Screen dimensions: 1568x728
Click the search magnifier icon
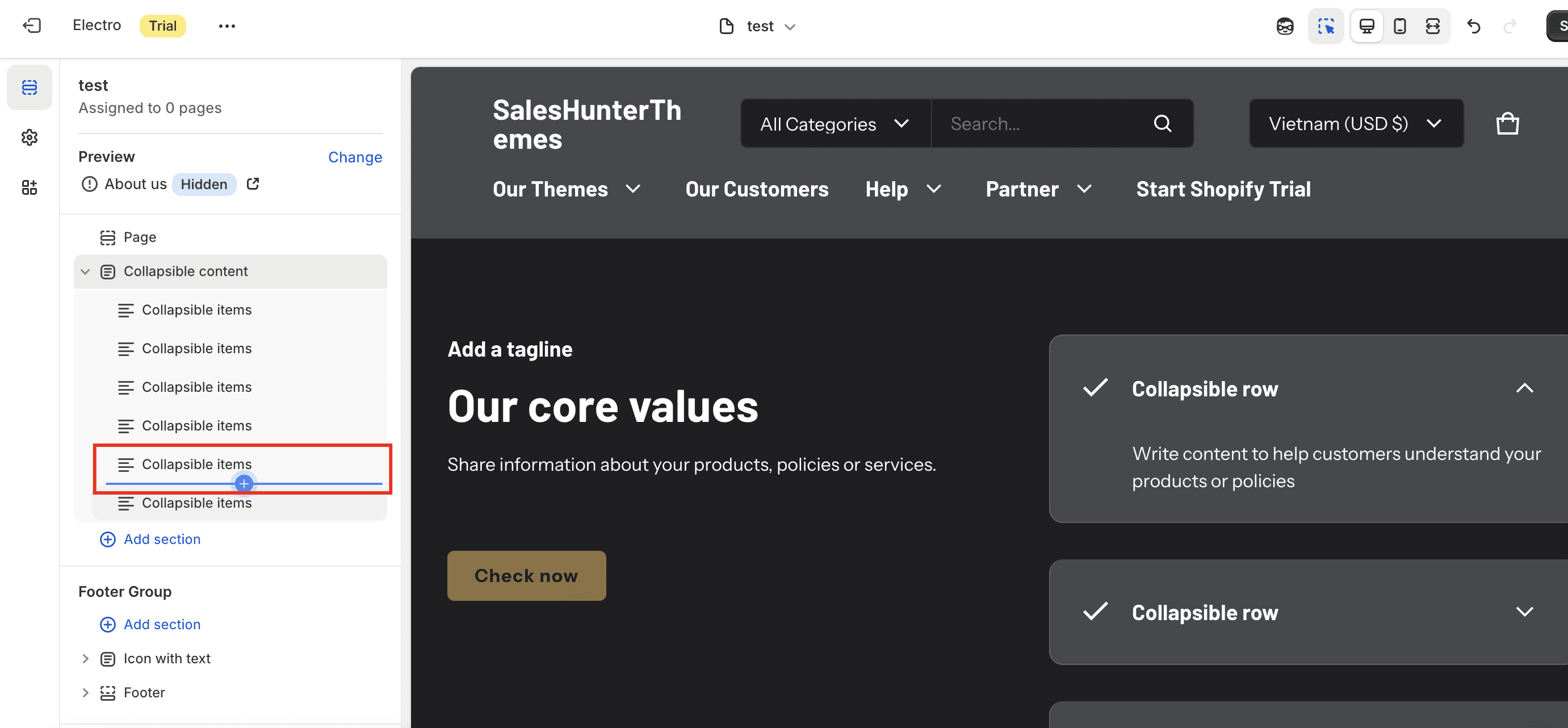(1162, 124)
